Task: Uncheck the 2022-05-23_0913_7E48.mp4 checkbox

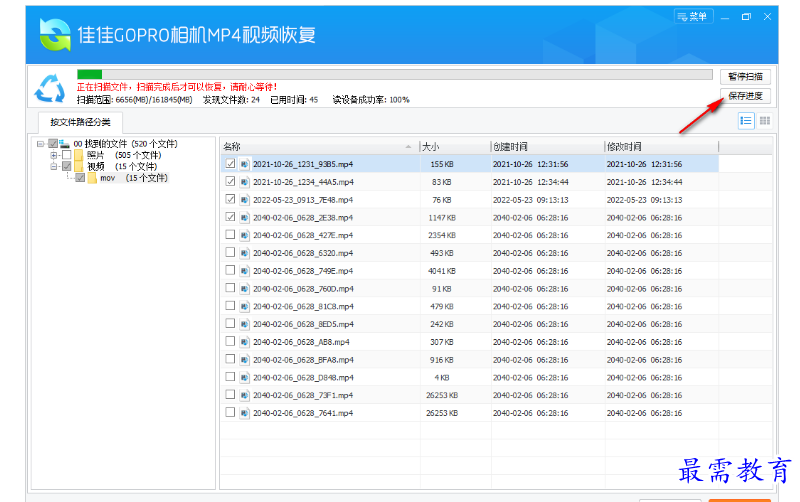Action: click(x=230, y=199)
